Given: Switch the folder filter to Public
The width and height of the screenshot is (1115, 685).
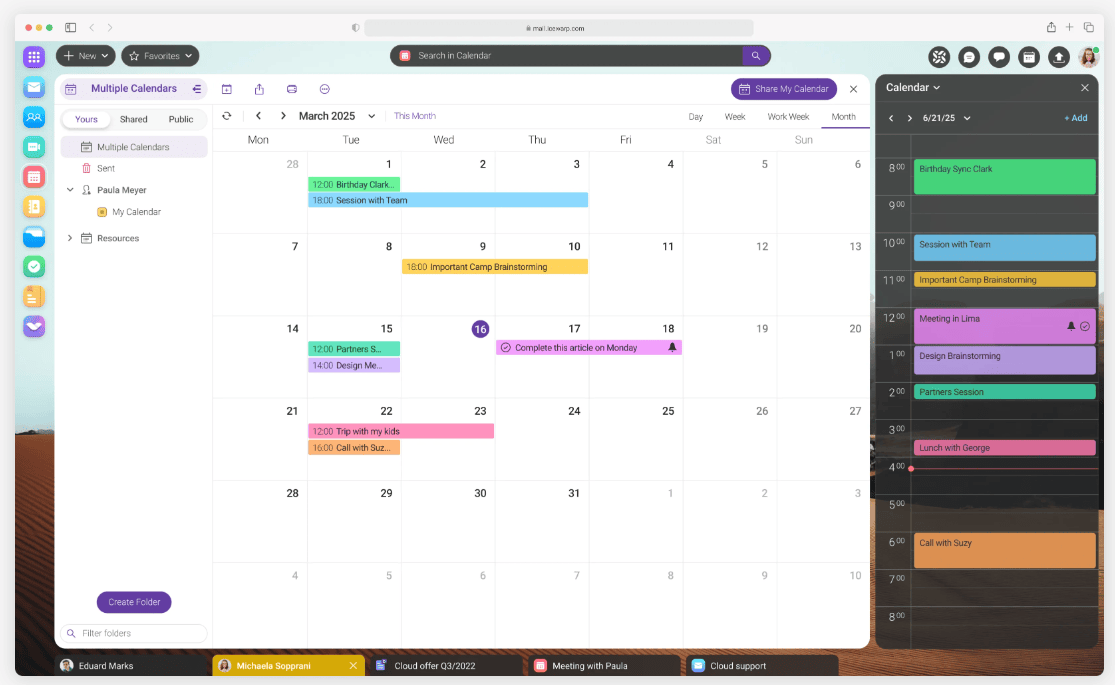Looking at the screenshot, I should [x=181, y=120].
